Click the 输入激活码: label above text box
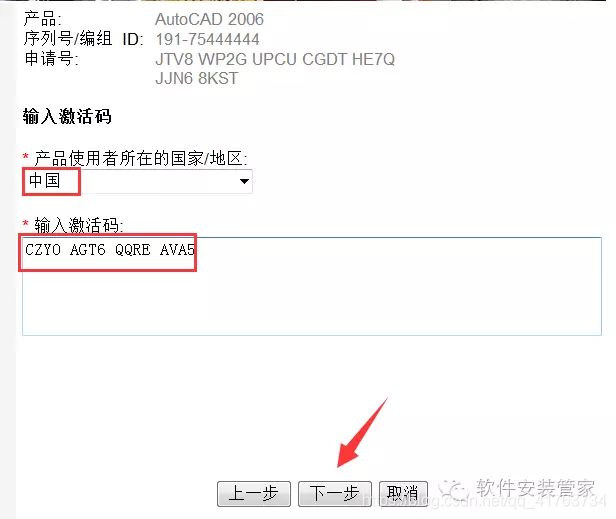 79,226
